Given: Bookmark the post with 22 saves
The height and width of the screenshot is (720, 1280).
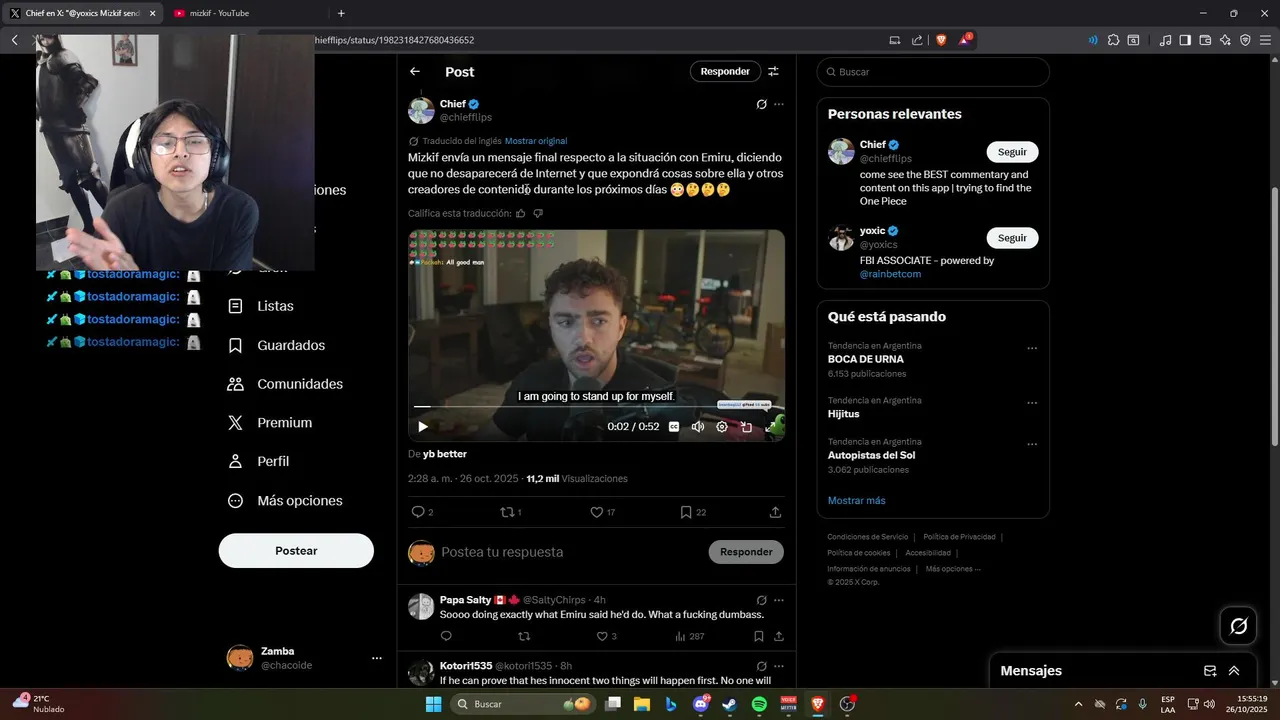Looking at the screenshot, I should click(686, 512).
